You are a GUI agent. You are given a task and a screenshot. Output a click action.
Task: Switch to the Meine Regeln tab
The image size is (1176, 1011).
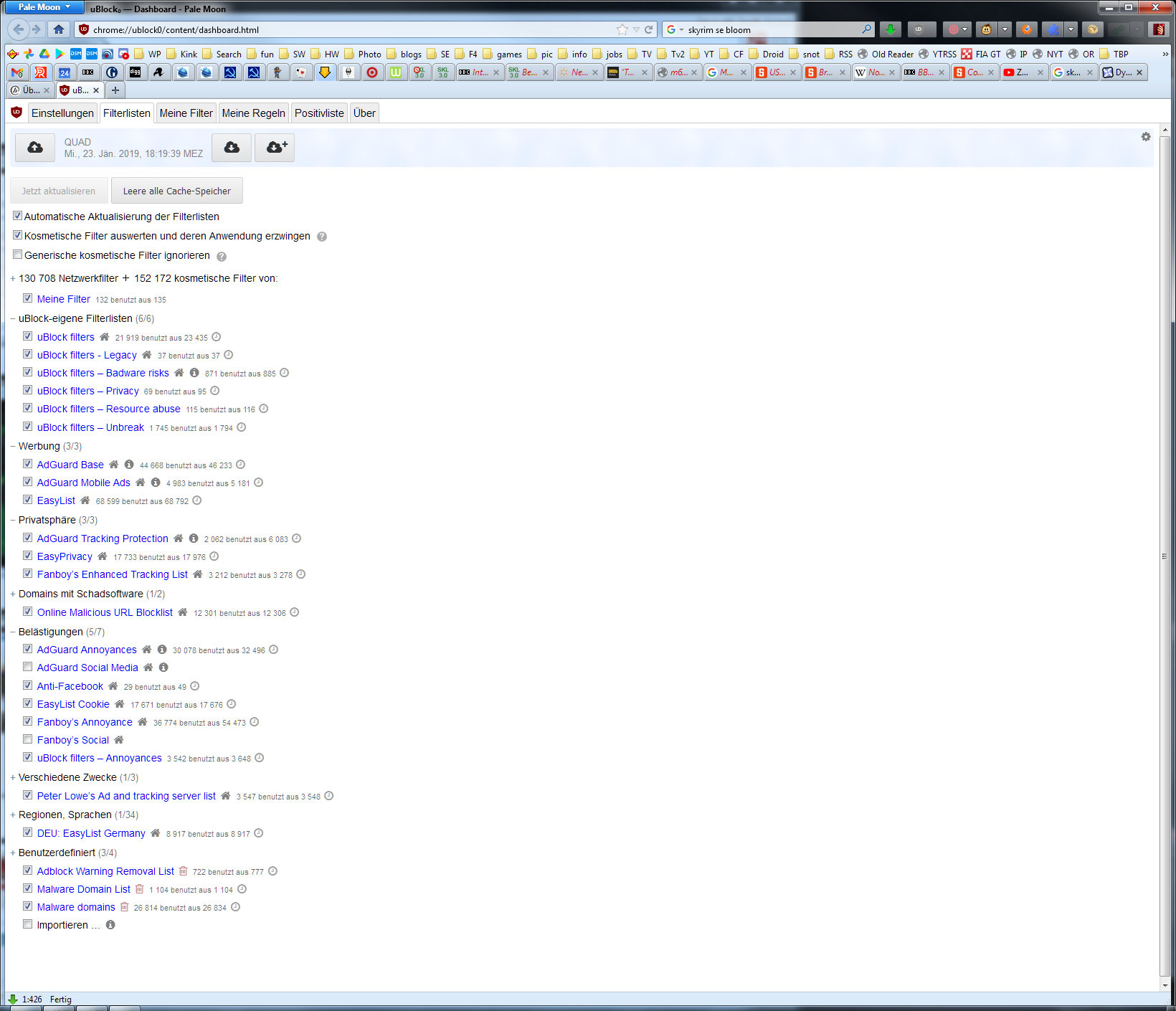253,113
